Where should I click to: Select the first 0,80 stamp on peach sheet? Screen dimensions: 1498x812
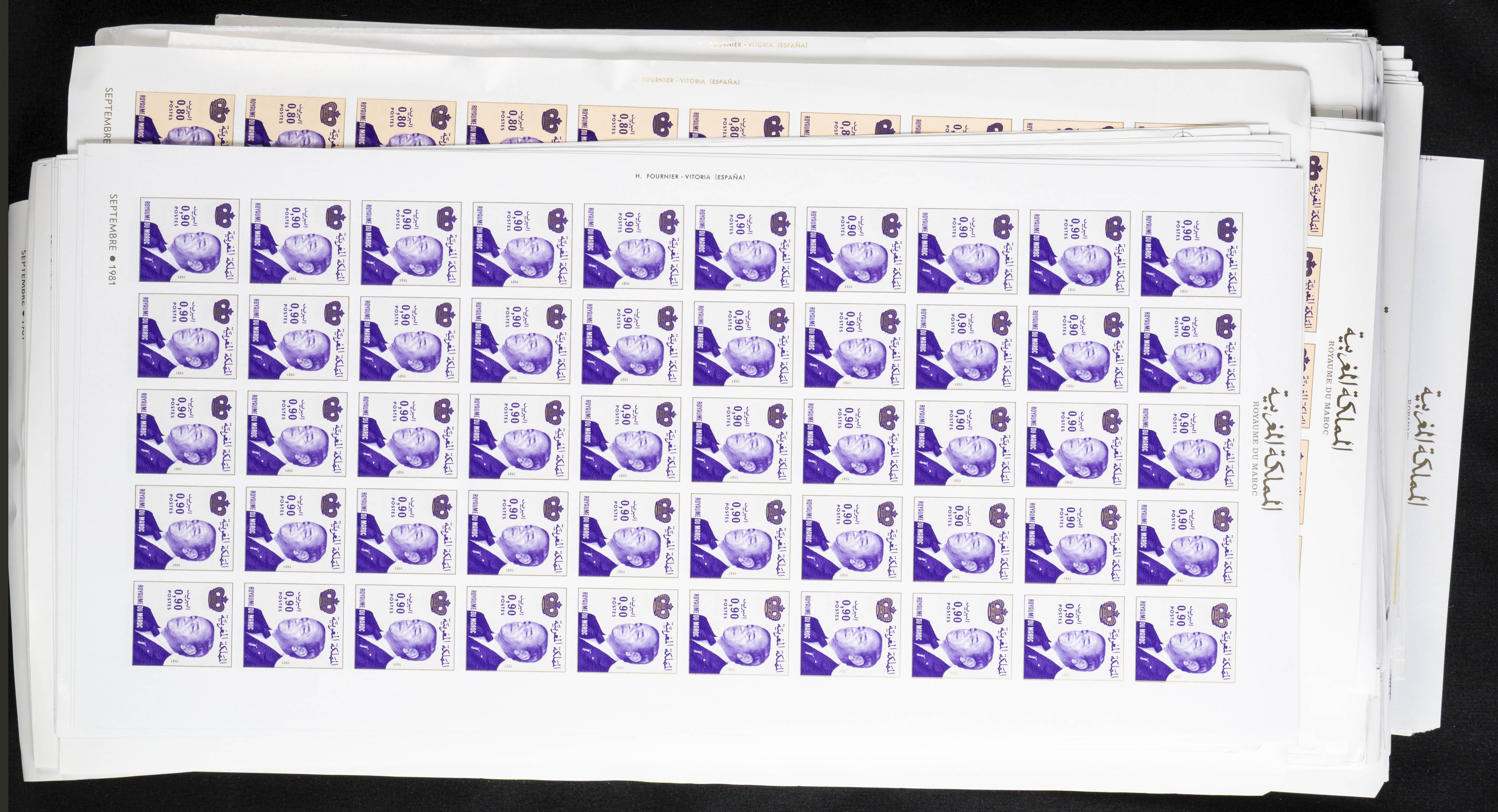coord(185,119)
